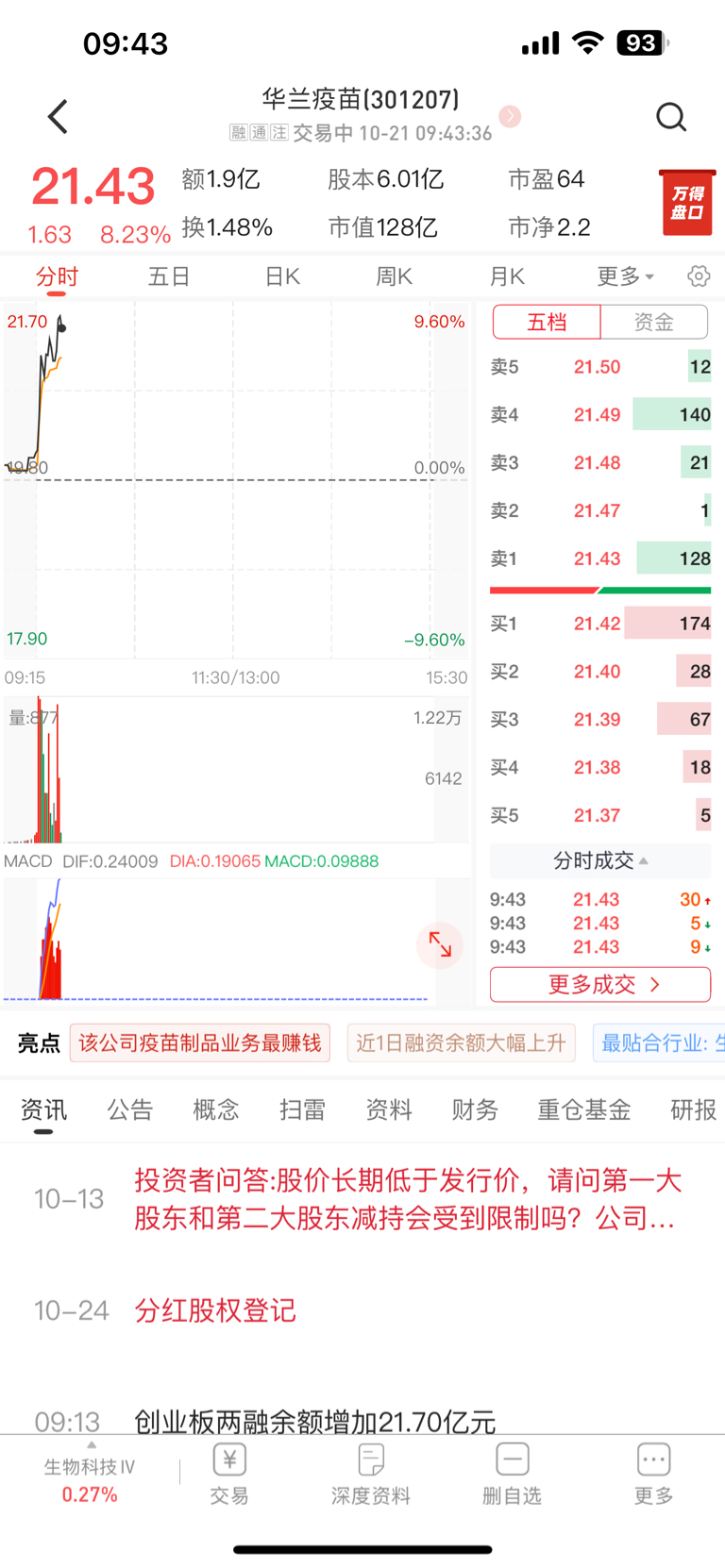
Task: Tap 买1 row at 21.42
Action: pyautogui.click(x=600, y=624)
